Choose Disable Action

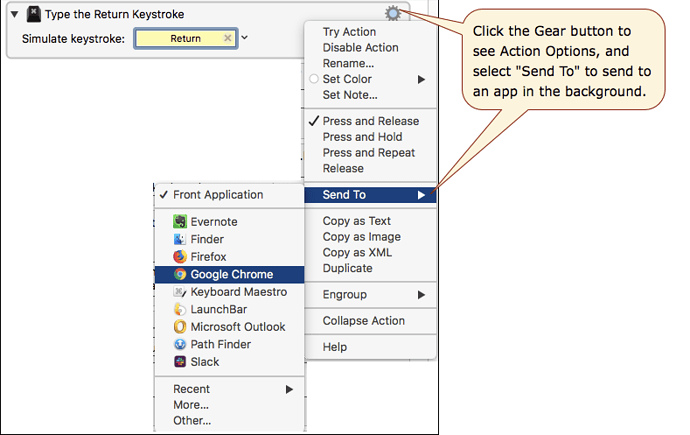pos(370,48)
